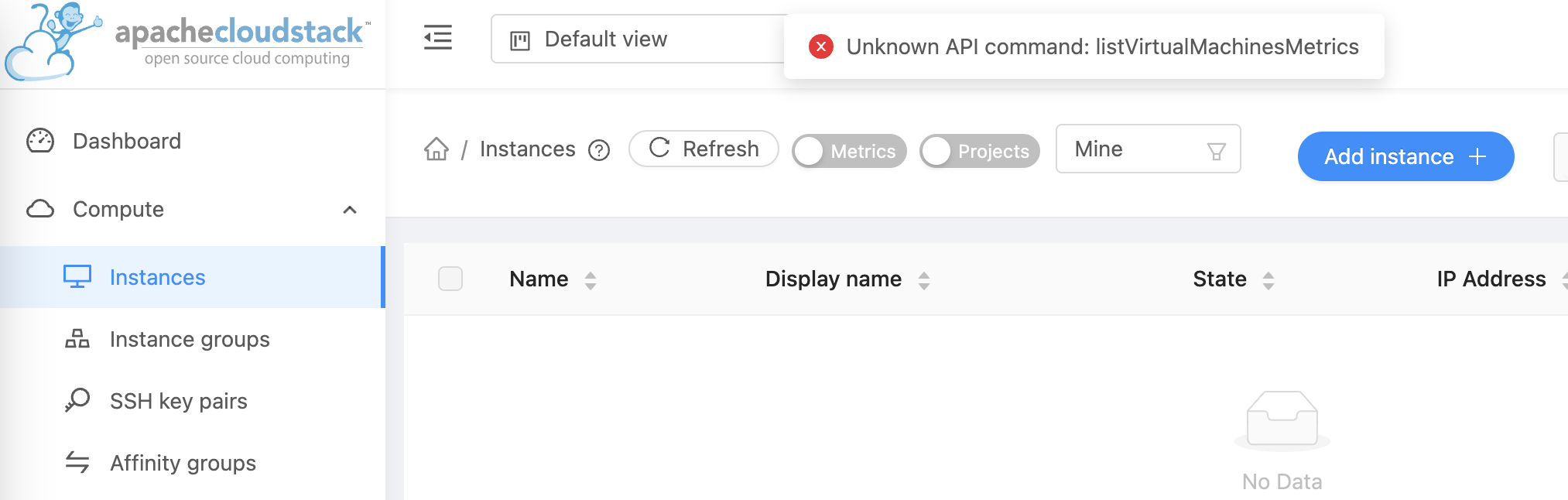Open the breadcrumb home icon
1568x500 pixels.
point(437,149)
